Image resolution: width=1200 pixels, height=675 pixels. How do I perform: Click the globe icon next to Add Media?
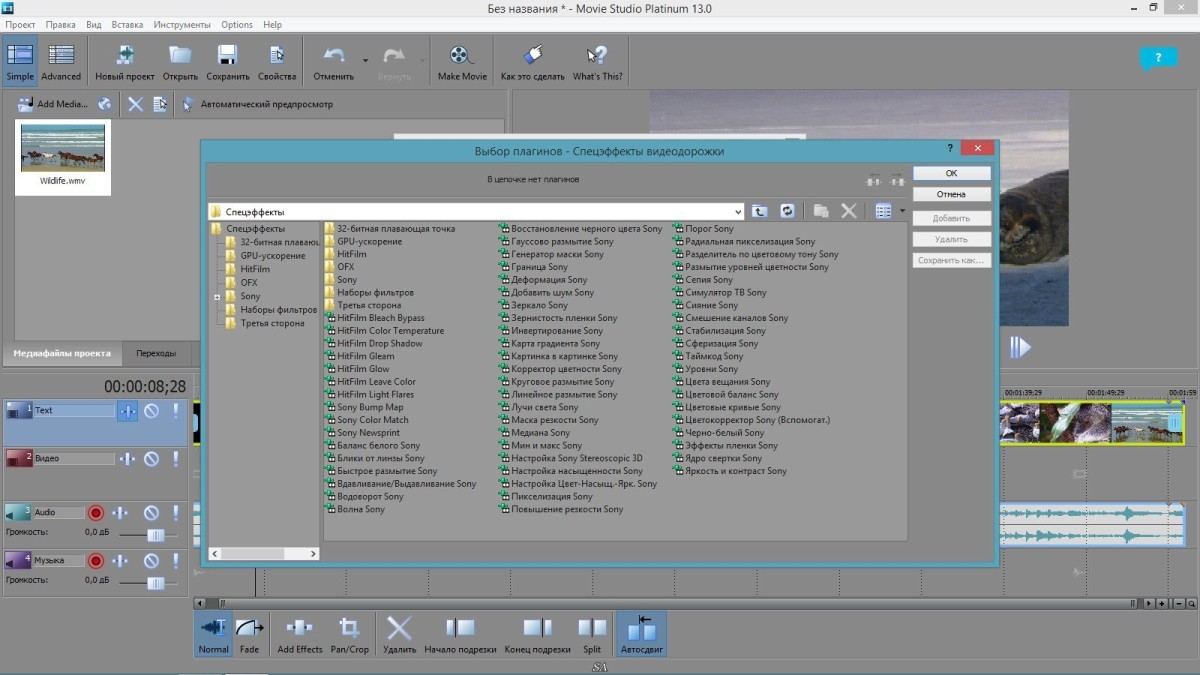pos(105,104)
